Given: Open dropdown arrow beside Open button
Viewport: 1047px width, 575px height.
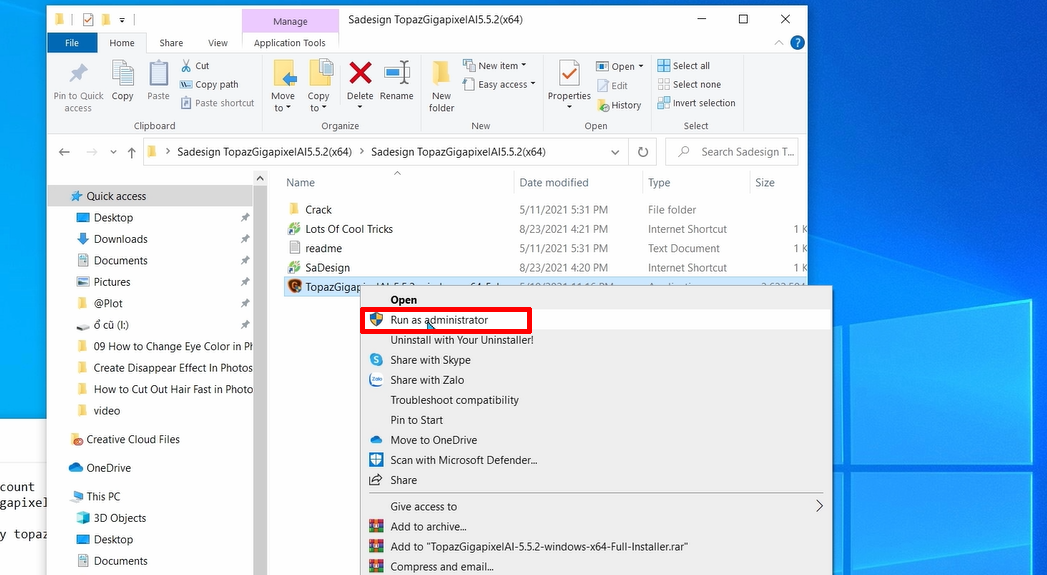Looking at the screenshot, I should pyautogui.click(x=641, y=66).
